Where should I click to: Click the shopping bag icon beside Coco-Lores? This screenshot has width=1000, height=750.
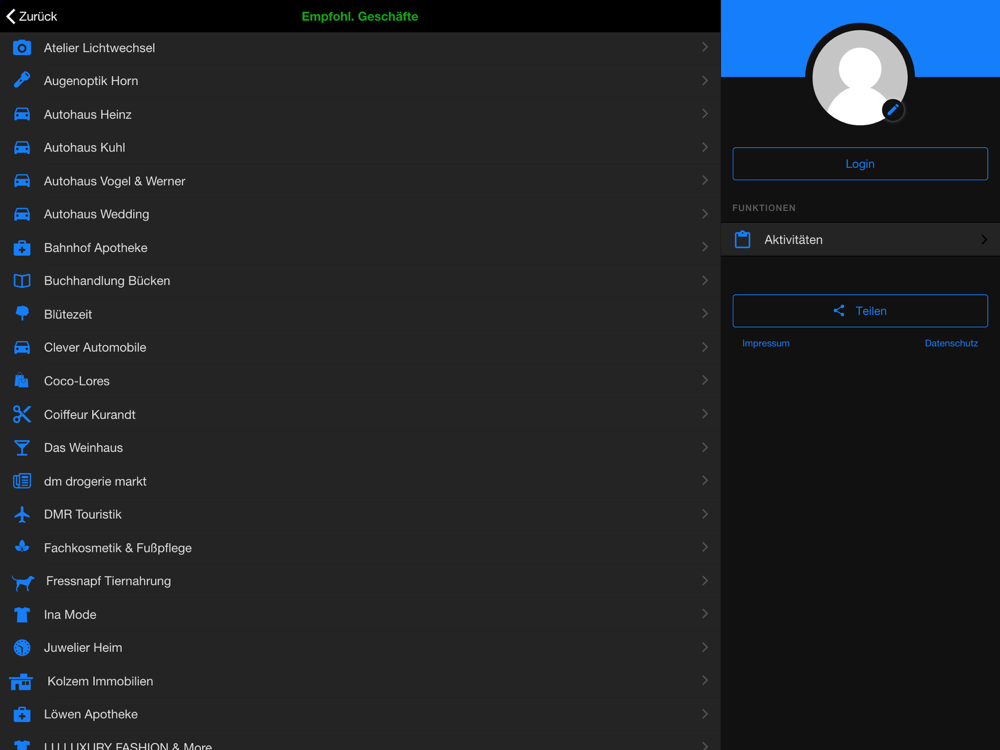[22, 381]
